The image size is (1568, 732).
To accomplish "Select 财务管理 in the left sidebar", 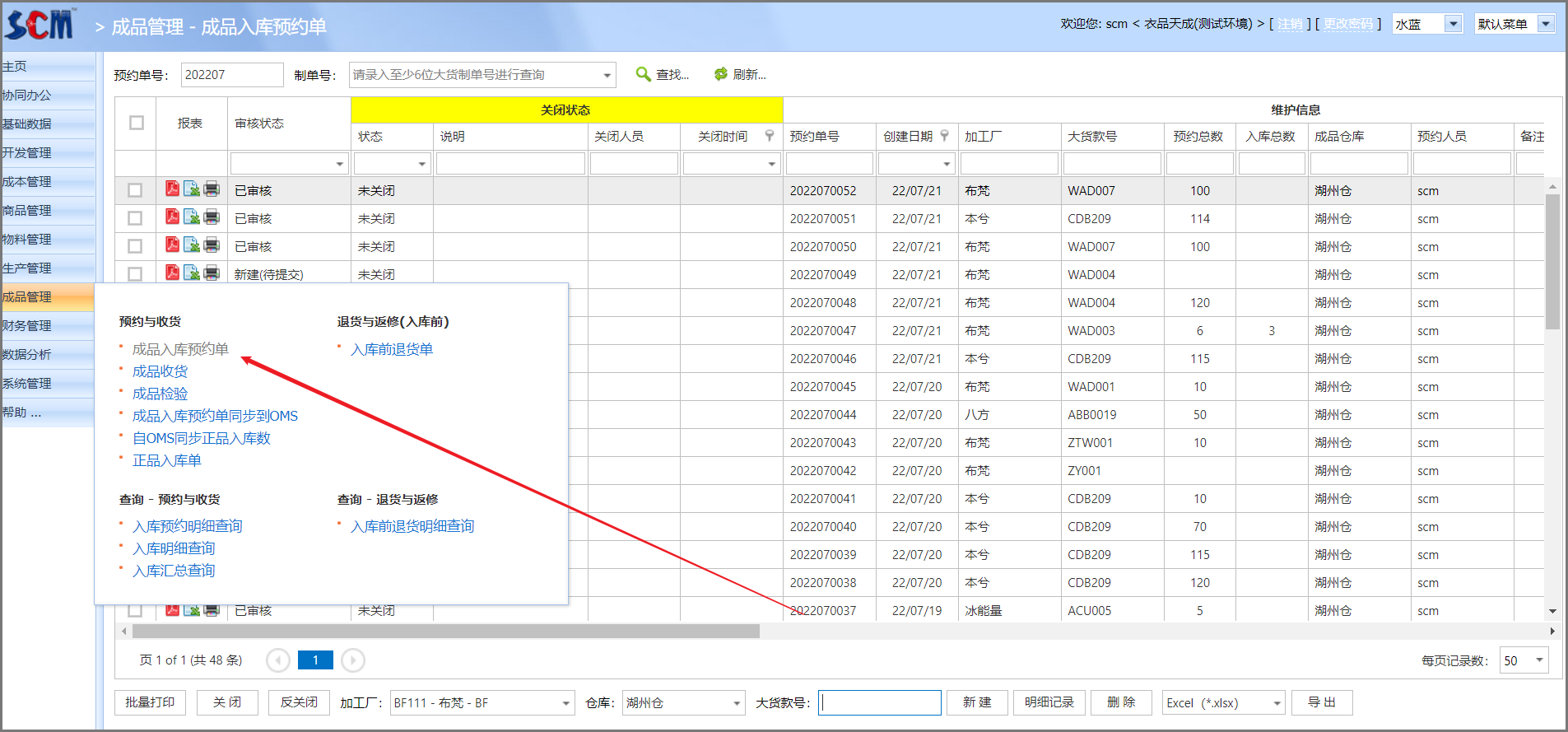I will tap(27, 326).
